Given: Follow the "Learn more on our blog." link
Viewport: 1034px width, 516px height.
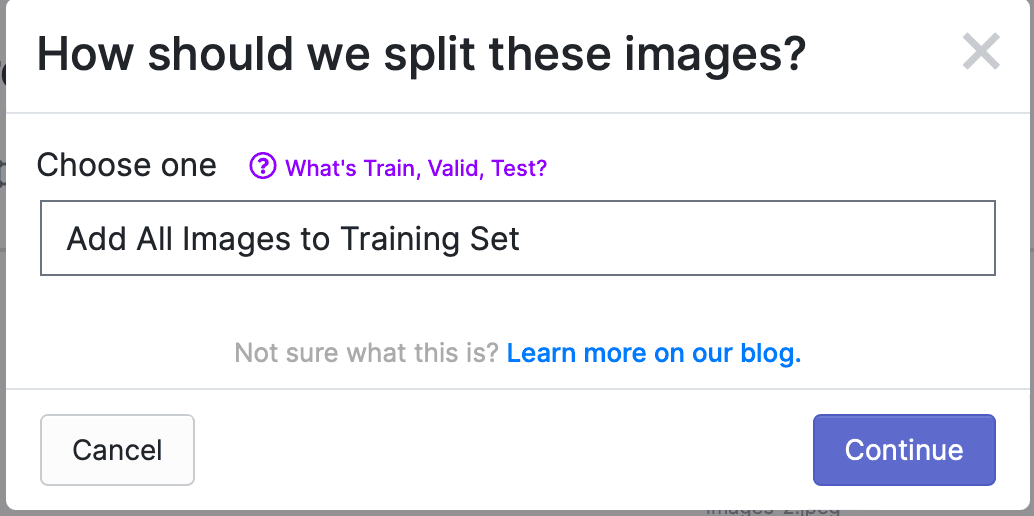Looking at the screenshot, I should tap(654, 353).
